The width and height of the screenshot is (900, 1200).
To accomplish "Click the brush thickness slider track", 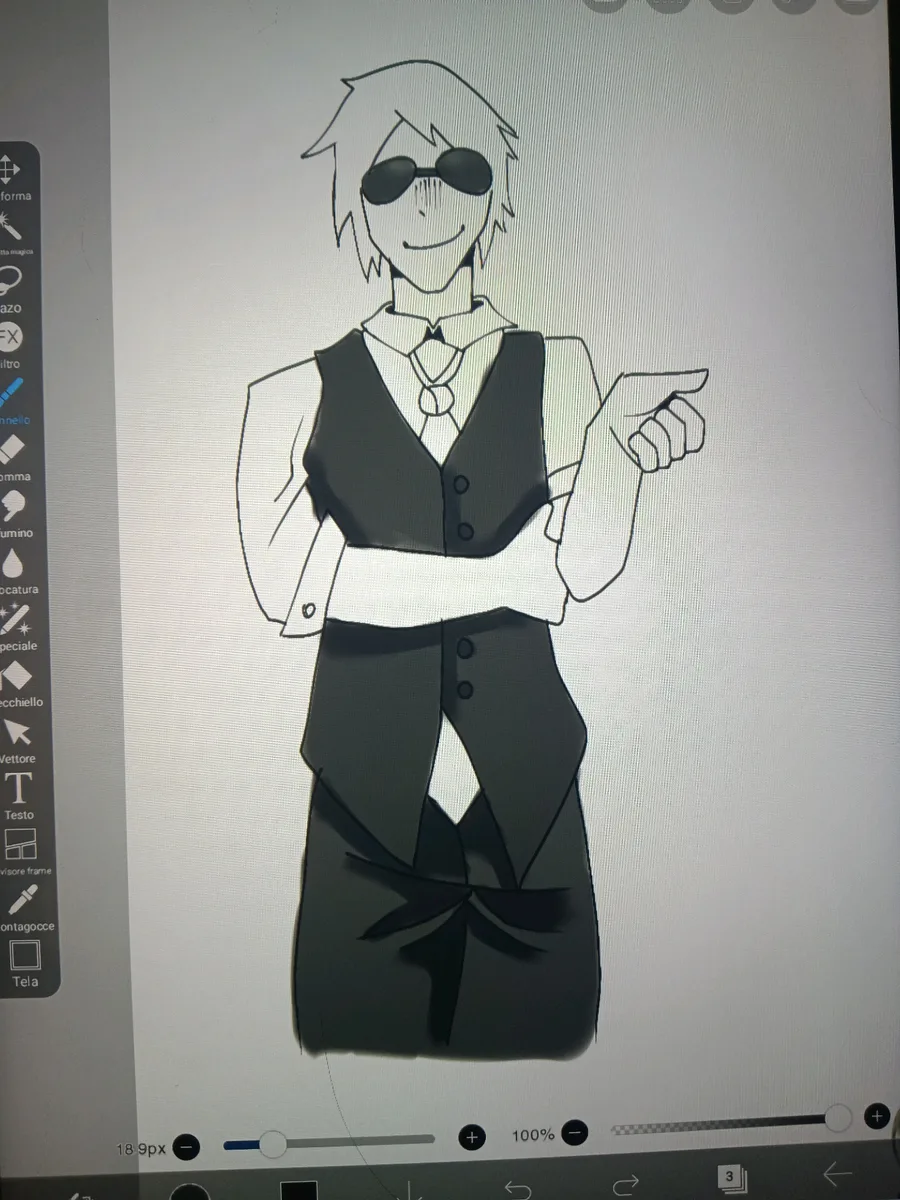I will pos(329,1141).
